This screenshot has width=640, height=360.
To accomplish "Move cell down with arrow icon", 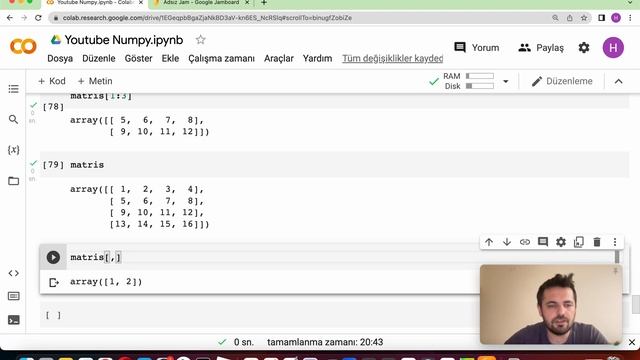I will pyautogui.click(x=507, y=242).
